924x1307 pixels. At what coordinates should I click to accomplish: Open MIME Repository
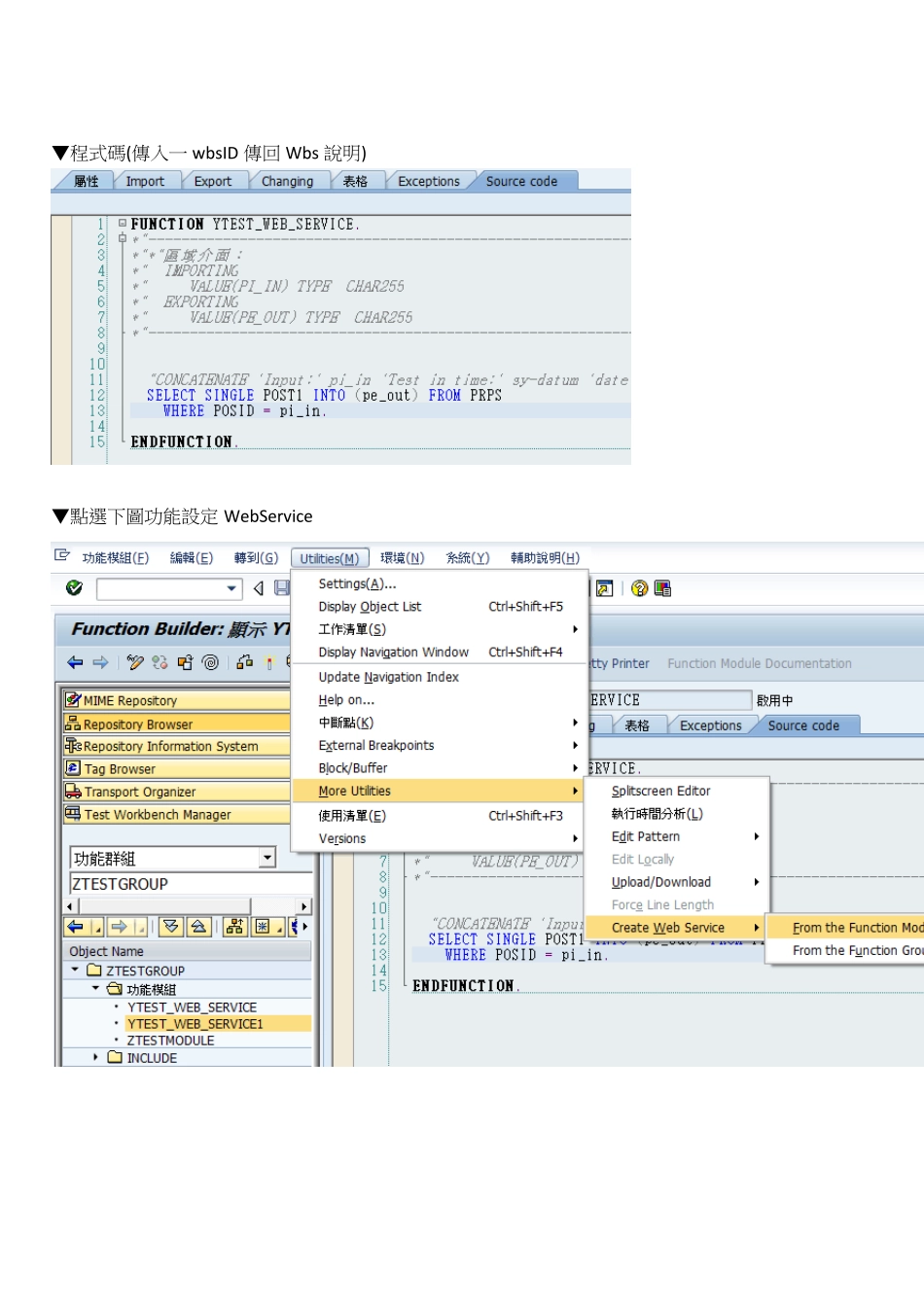[176, 700]
